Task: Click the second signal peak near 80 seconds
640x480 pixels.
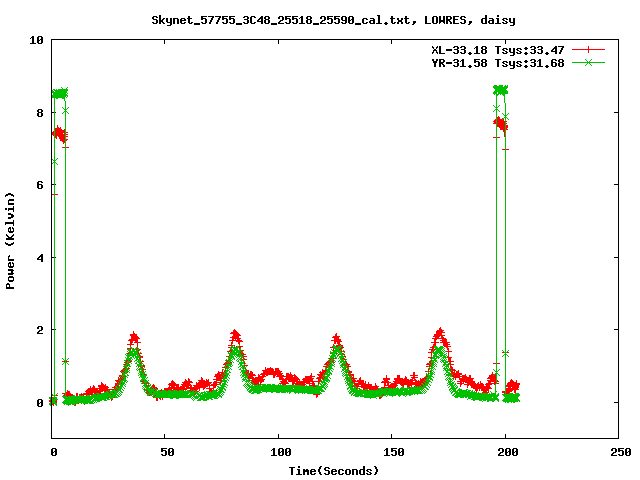Action: tap(235, 335)
